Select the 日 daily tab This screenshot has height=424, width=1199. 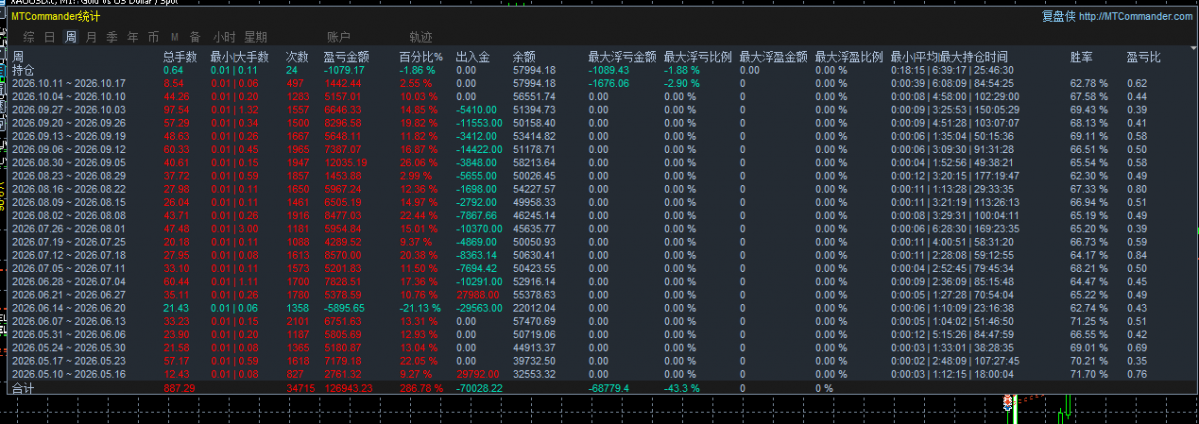click(50, 37)
